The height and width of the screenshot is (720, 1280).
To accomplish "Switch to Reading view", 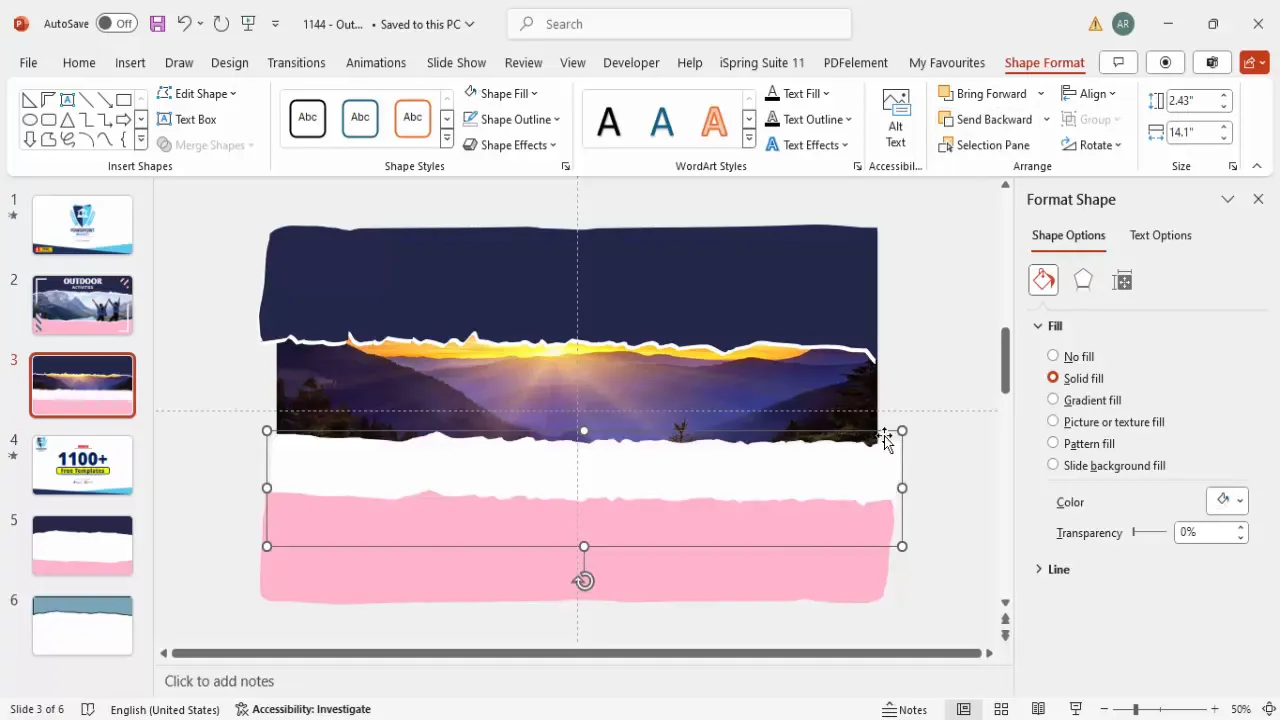I will tap(1039, 709).
